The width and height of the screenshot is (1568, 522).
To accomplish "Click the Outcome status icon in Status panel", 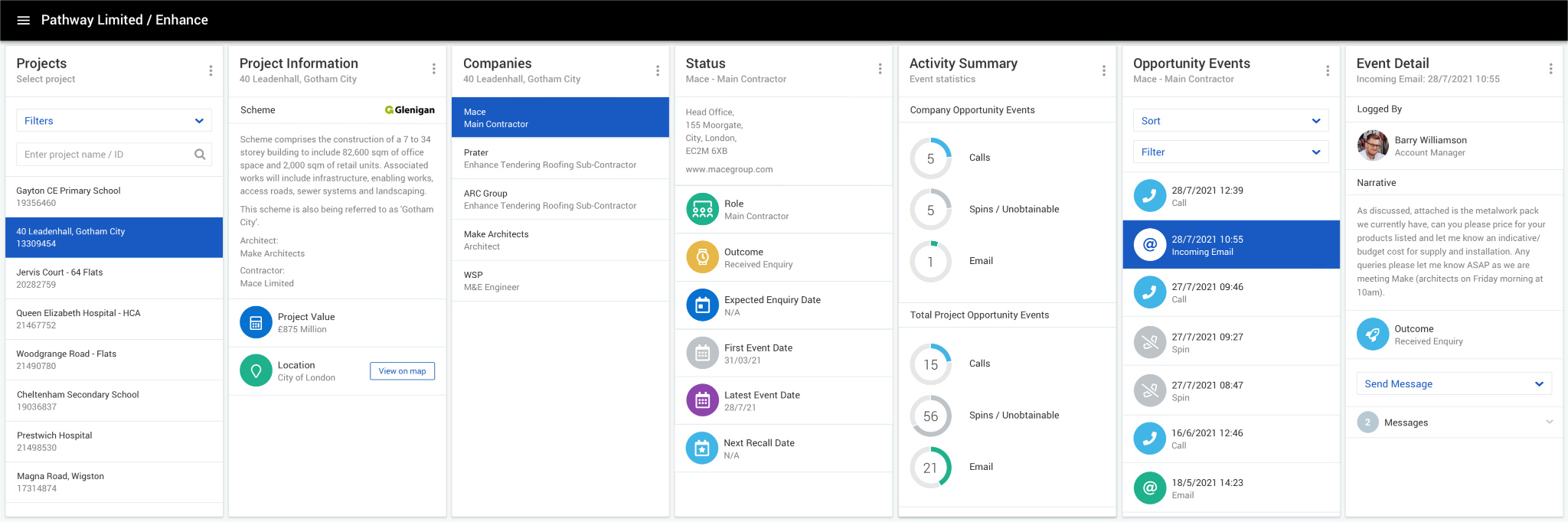I will pyautogui.click(x=702, y=257).
